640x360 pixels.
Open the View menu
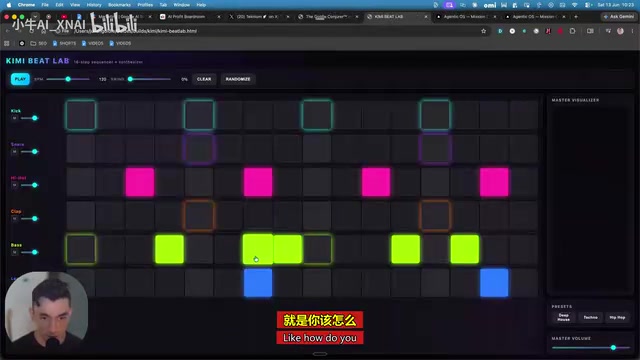(x=75, y=5)
